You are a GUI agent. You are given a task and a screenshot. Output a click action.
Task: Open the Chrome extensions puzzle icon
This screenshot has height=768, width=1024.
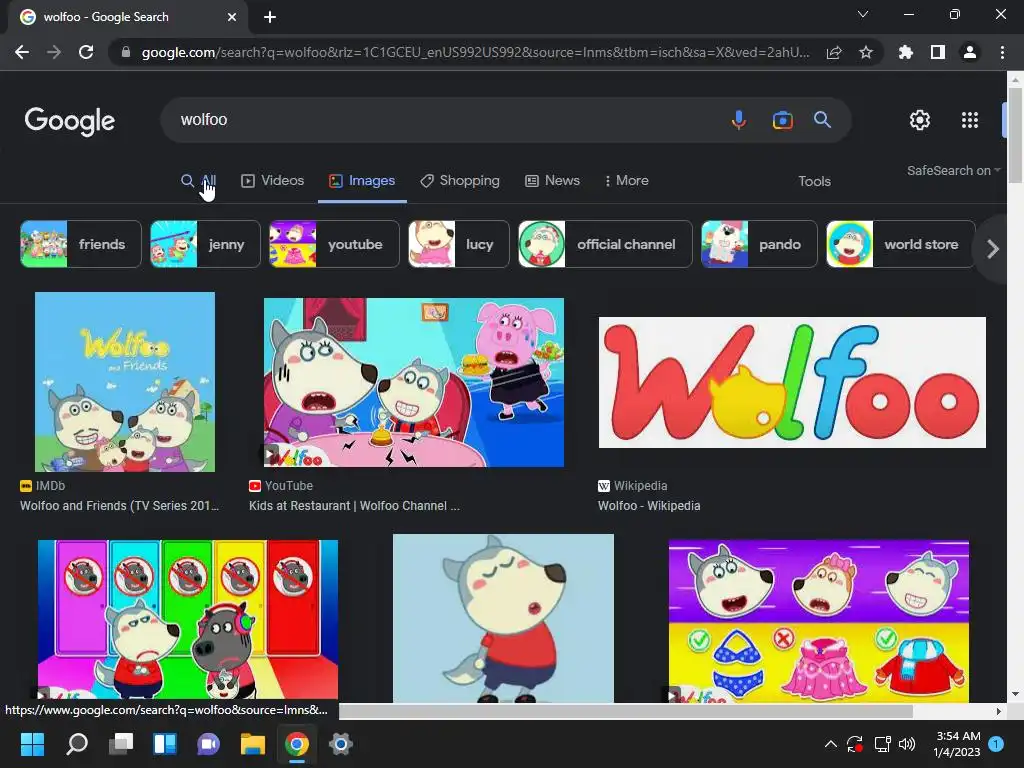[x=906, y=52]
